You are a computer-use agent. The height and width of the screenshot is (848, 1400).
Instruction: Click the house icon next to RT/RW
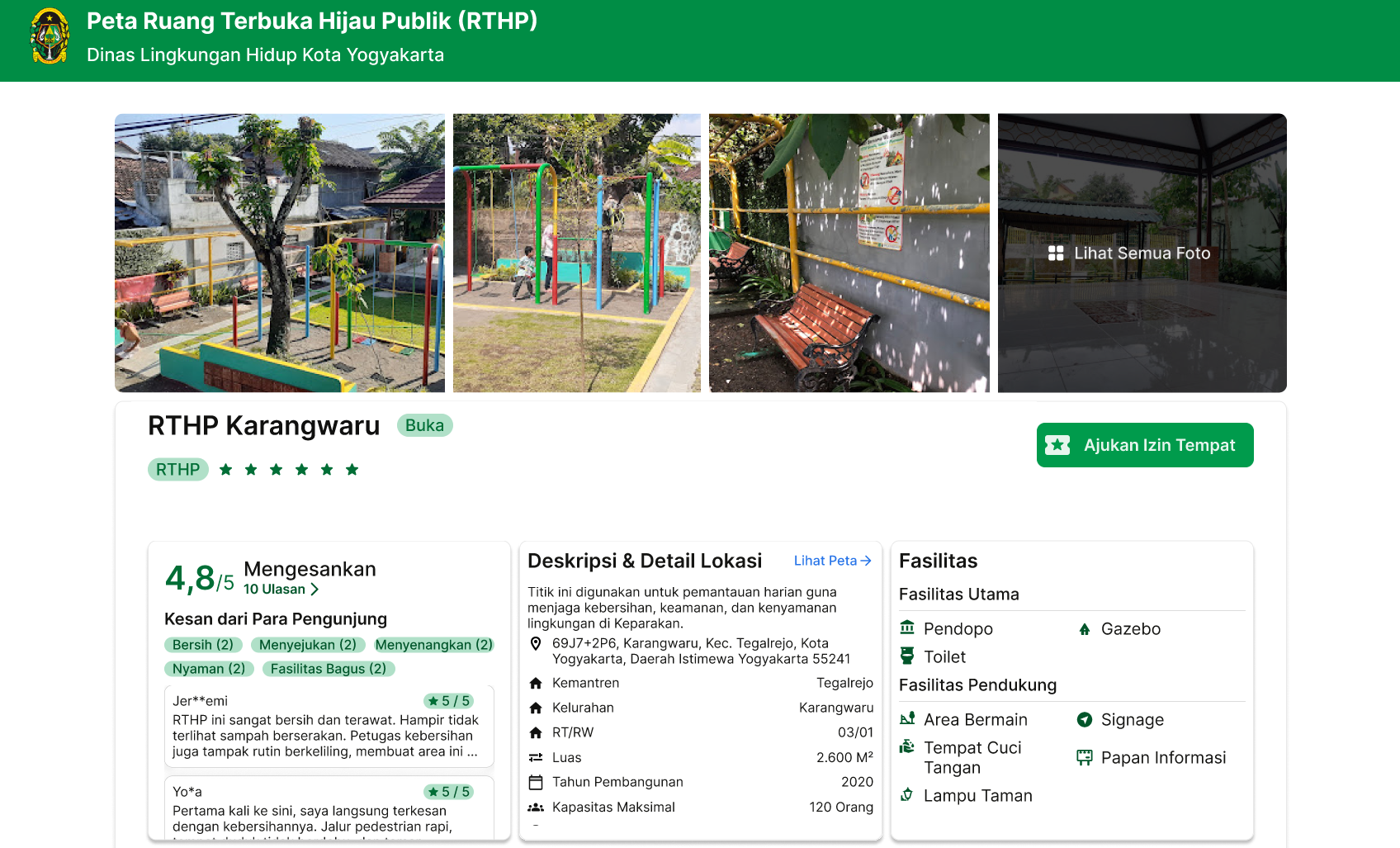point(536,732)
